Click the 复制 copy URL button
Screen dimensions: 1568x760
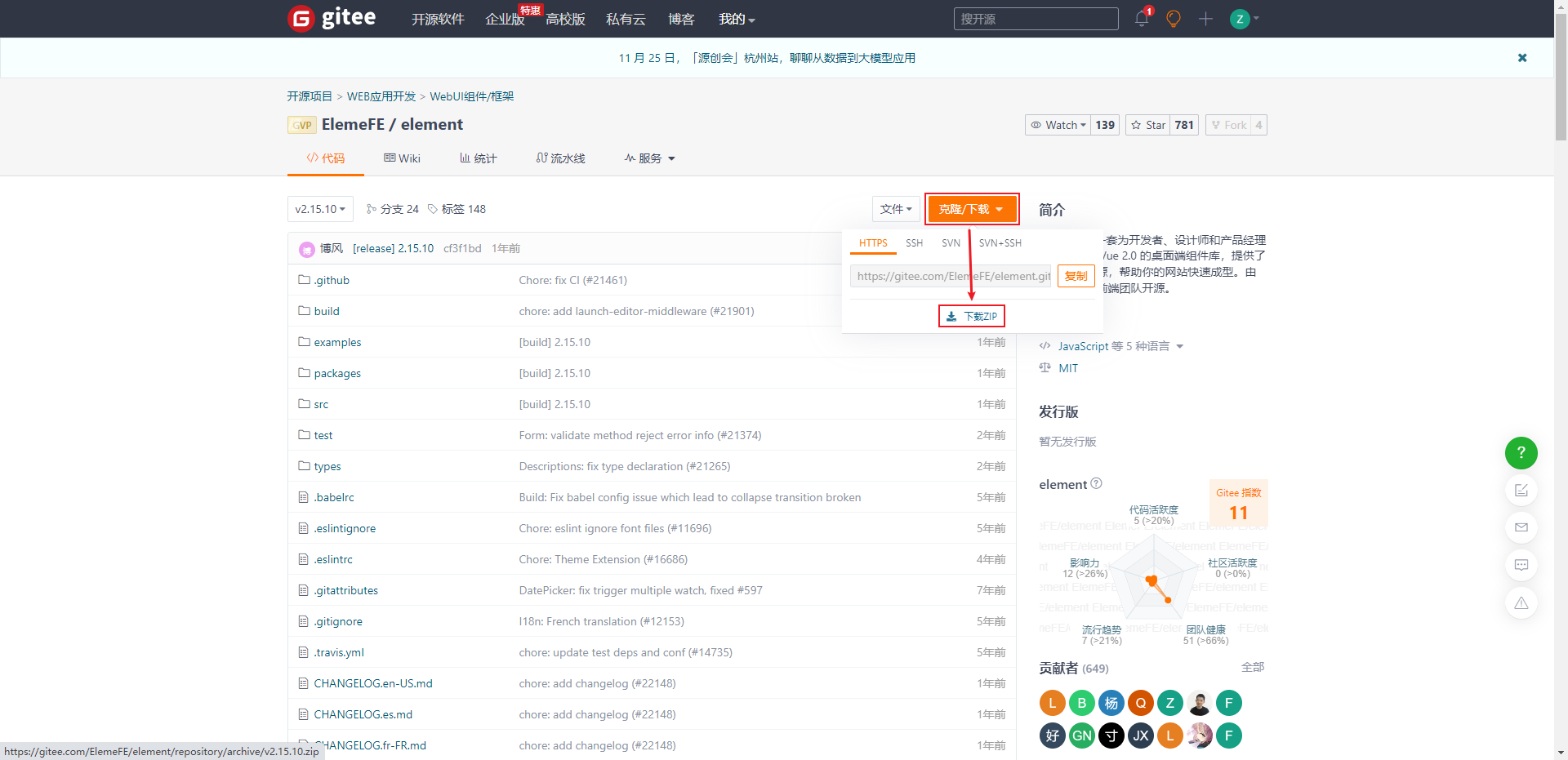point(1076,276)
